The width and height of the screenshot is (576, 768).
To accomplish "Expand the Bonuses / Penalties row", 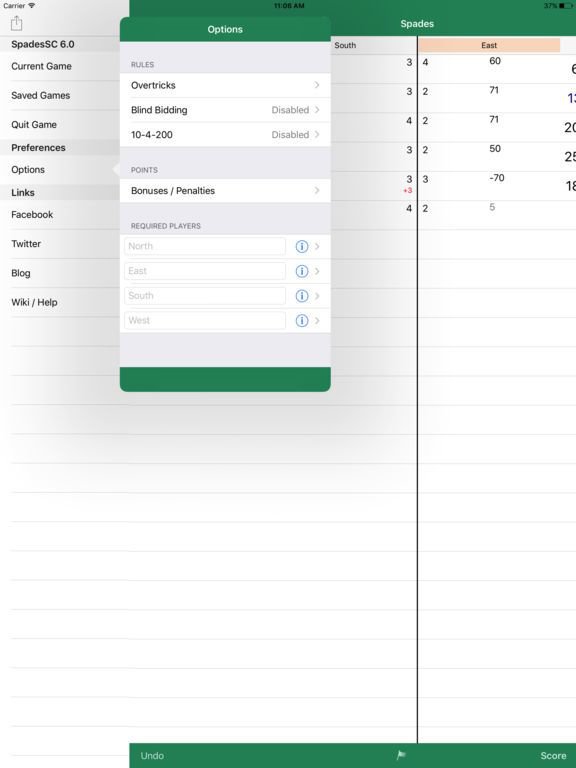I will pyautogui.click(x=225, y=191).
